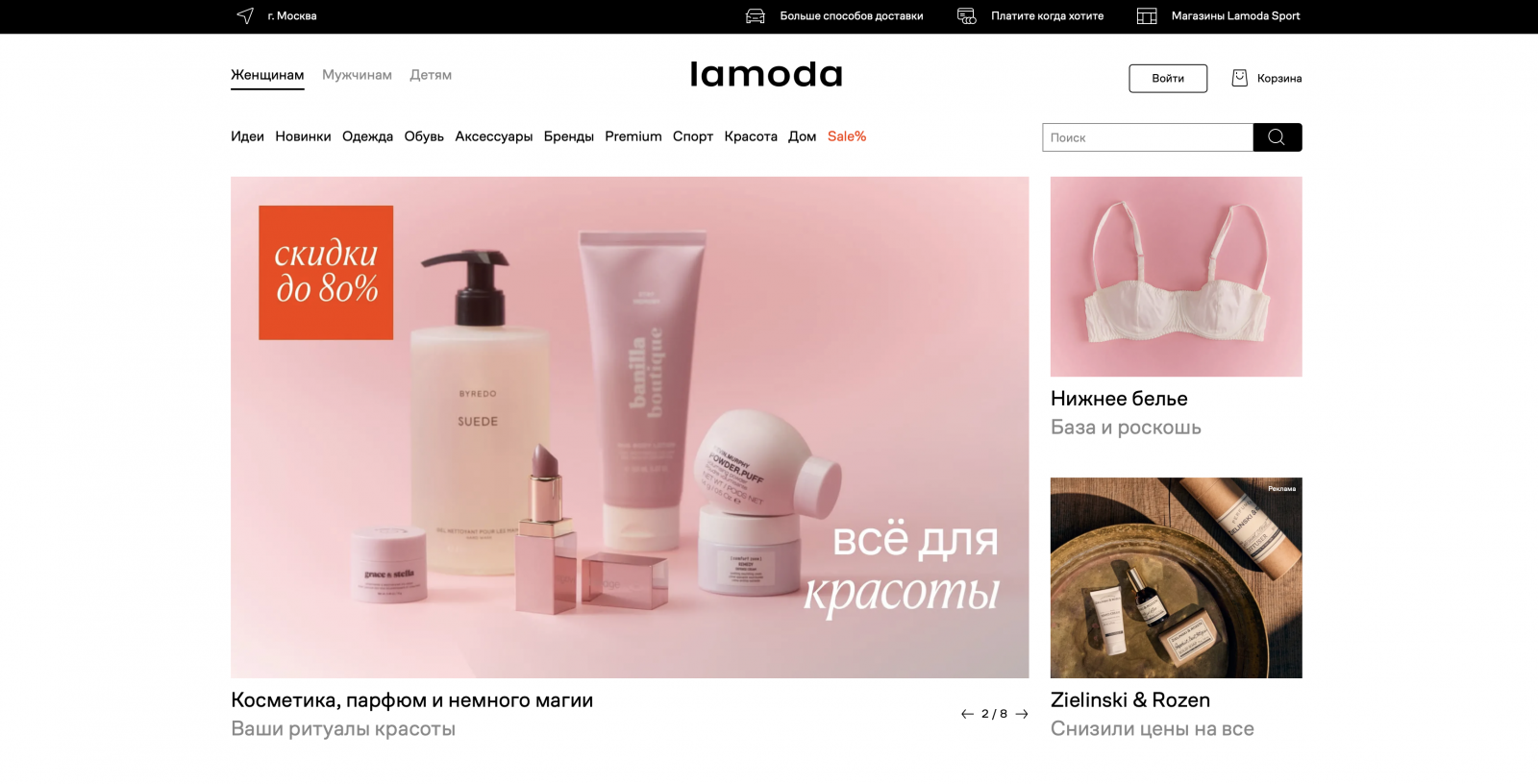Screen dimensions: 1538x784
Task: Open the Zielinski & Rozen ad thumbnail
Action: coord(1177,578)
